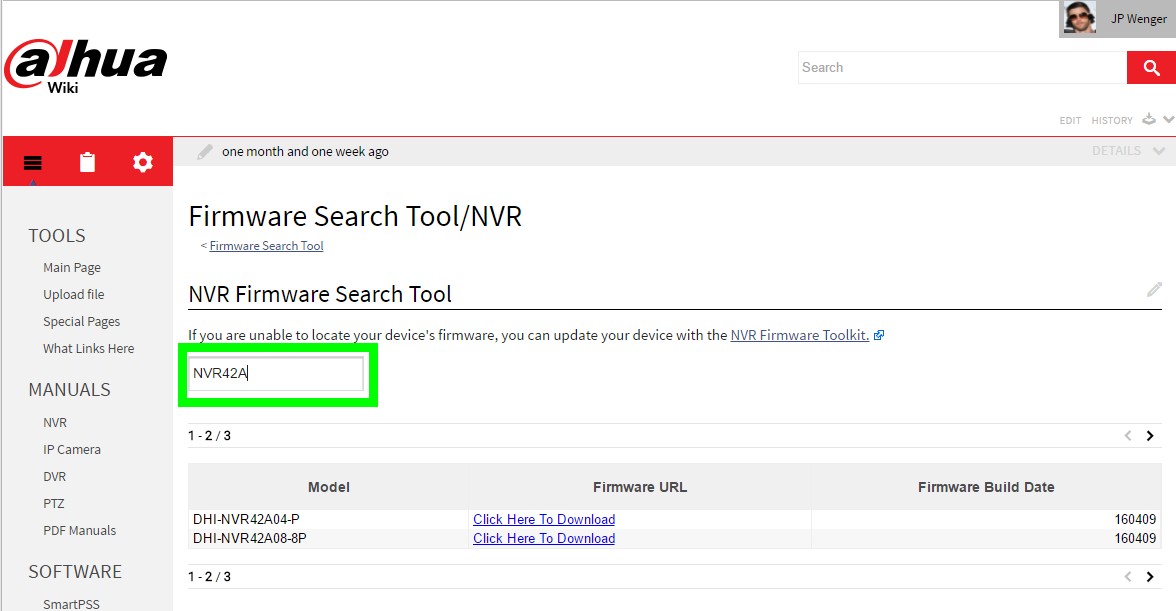Go to next page using top right arrow

1150,436
